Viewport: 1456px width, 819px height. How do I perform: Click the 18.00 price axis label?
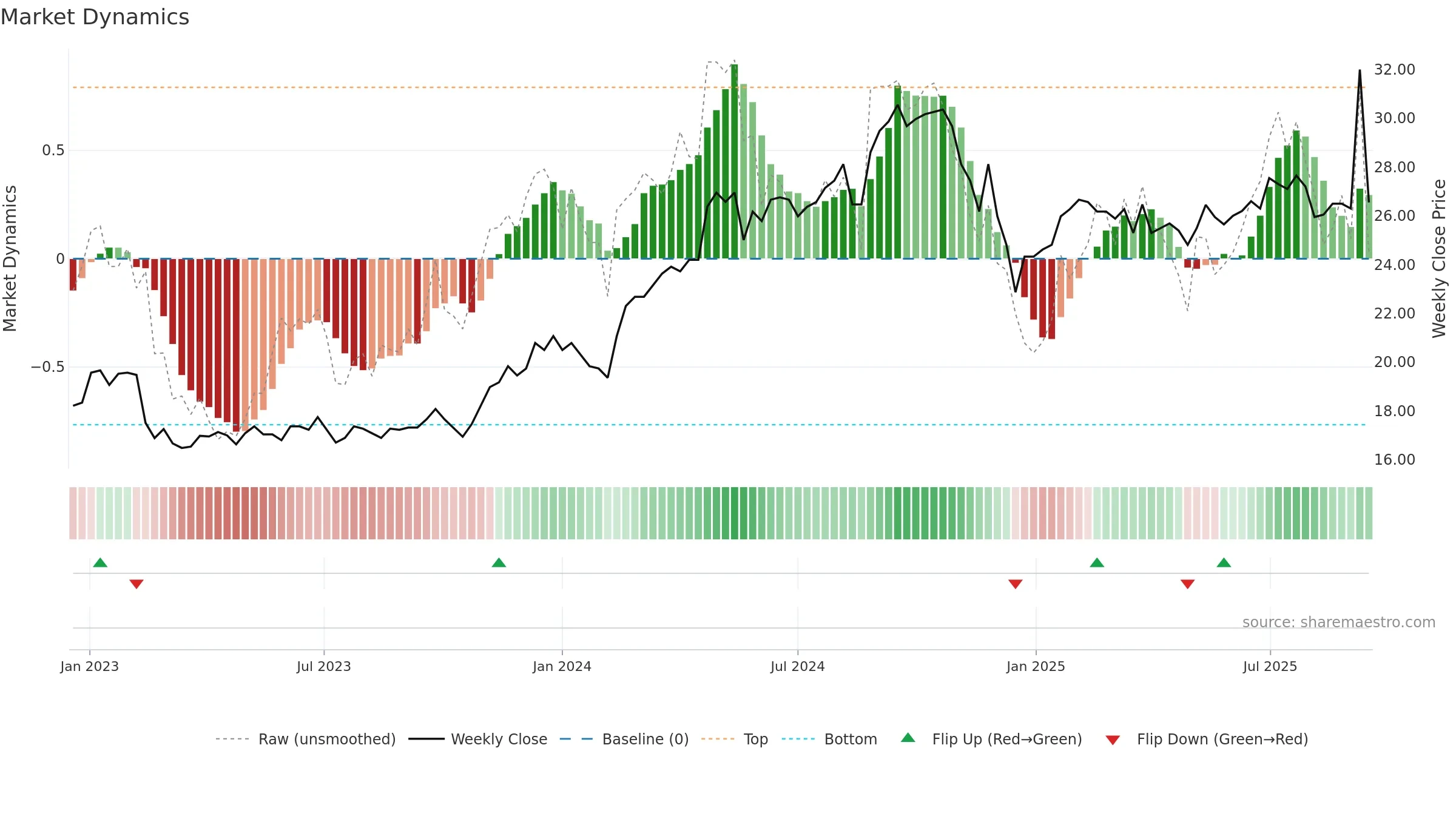coord(1395,411)
